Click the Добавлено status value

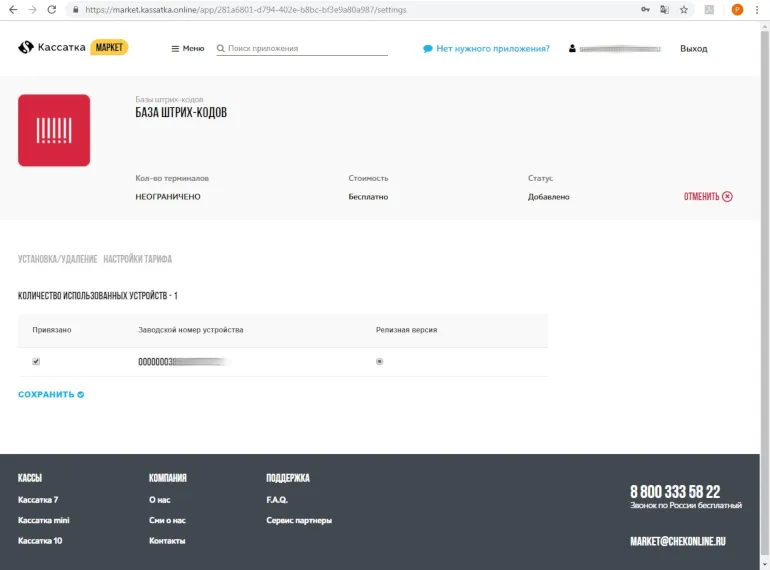pos(549,197)
